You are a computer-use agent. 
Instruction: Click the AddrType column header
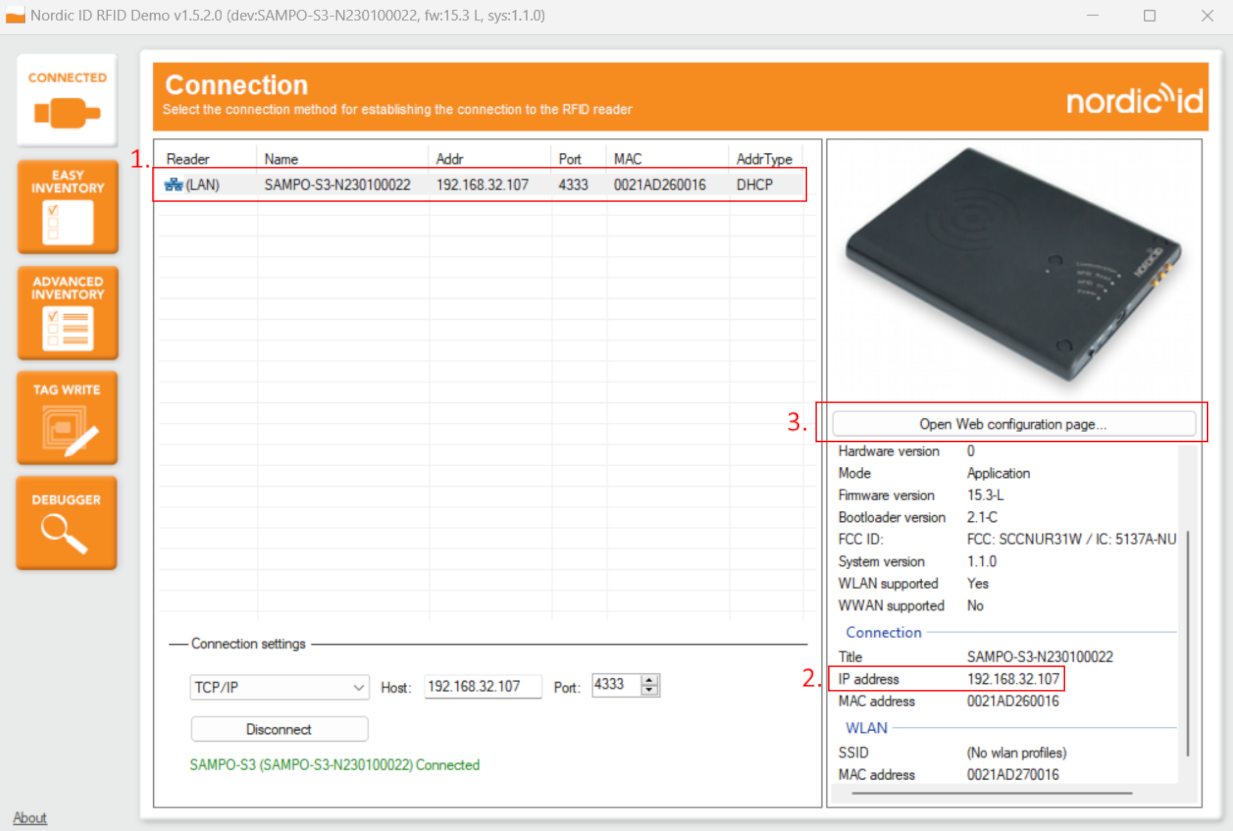point(765,159)
